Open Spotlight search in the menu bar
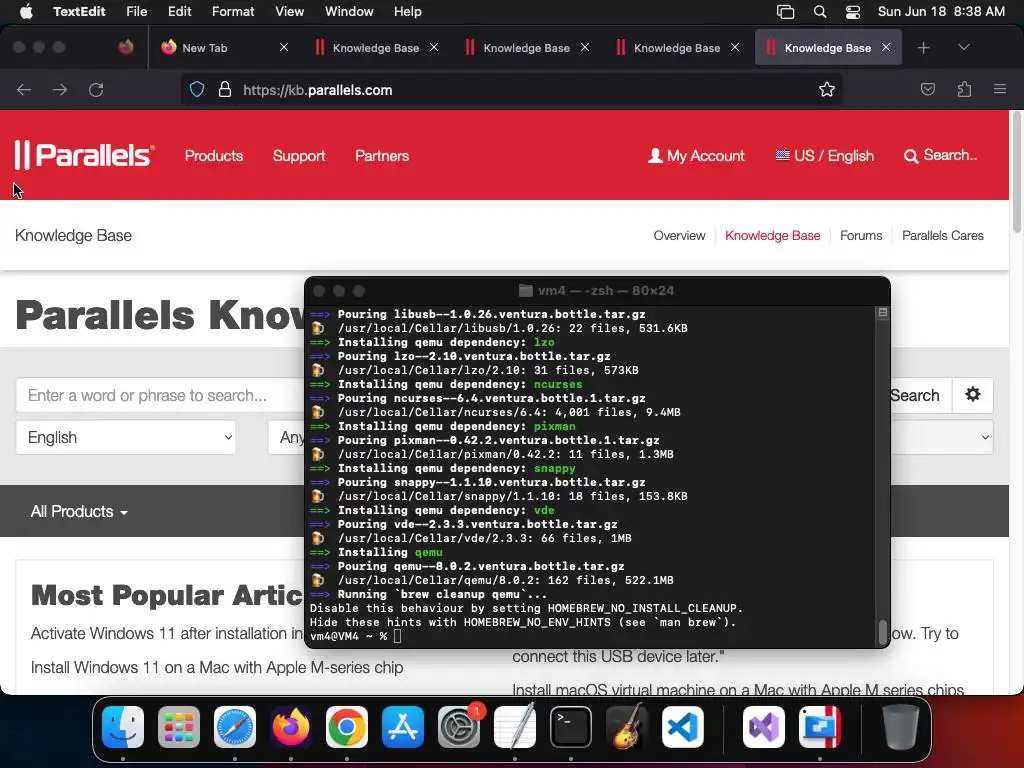 (820, 12)
